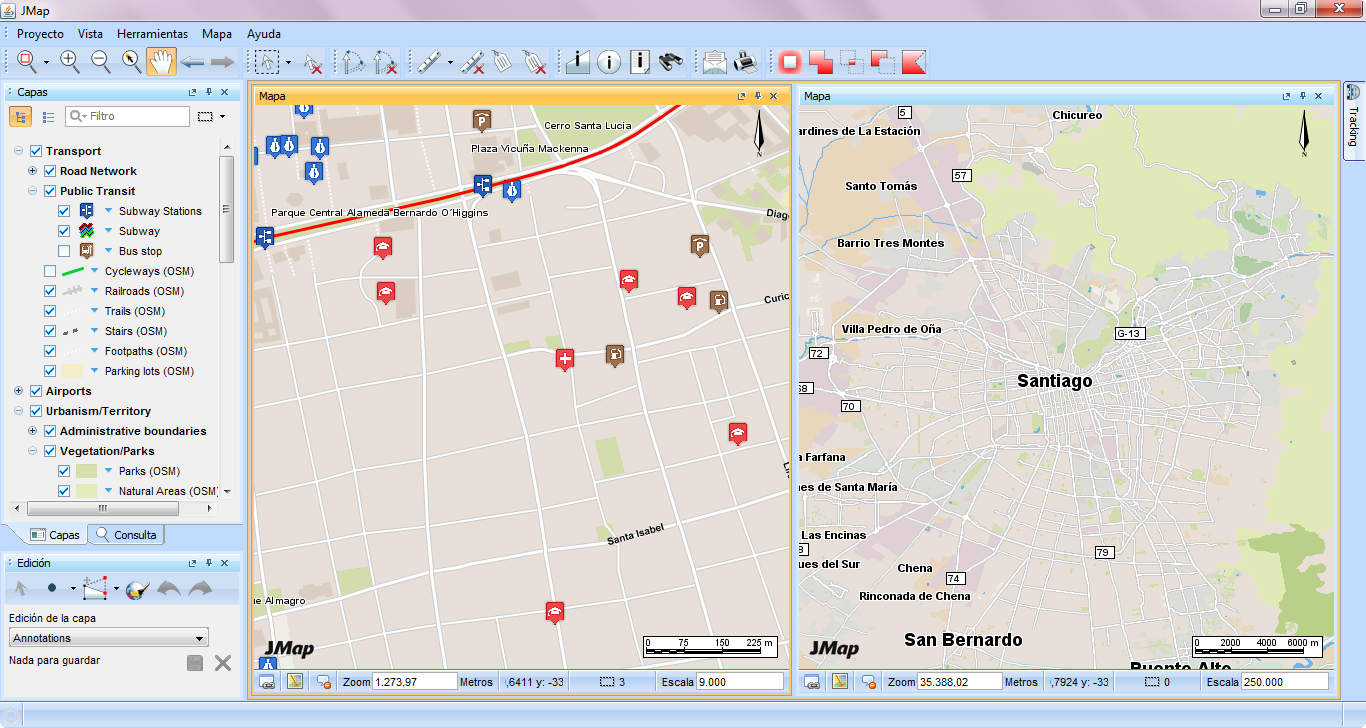Click the Tracking side panel icon
The height and width of the screenshot is (728, 1366).
[x=1354, y=92]
